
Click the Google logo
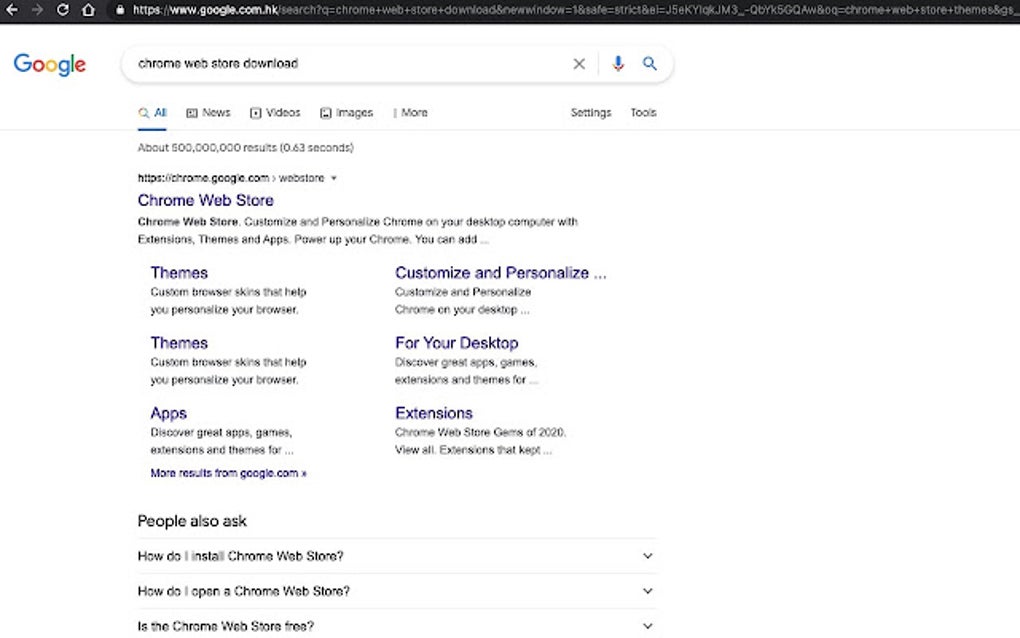click(48, 64)
